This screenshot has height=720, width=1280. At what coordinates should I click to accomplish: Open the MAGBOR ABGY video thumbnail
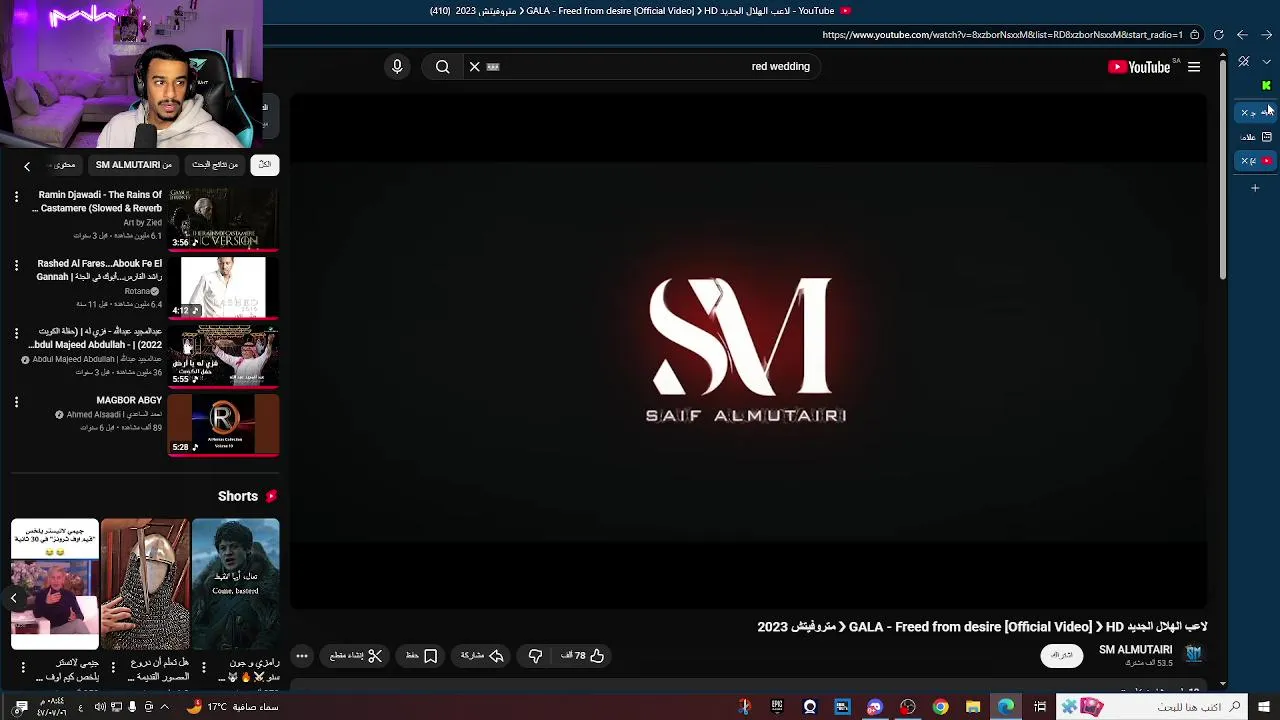223,424
